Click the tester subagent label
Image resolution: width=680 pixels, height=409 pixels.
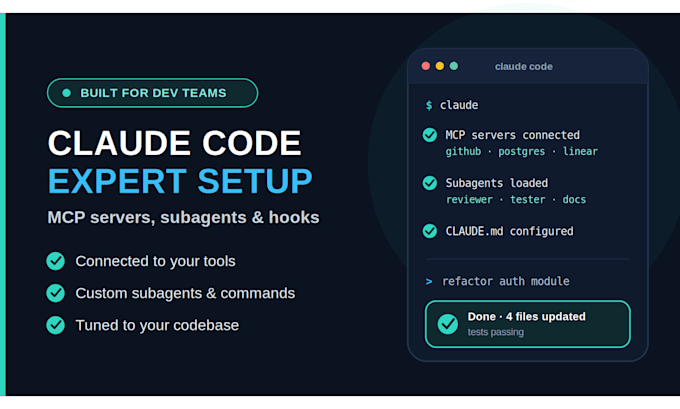(527, 200)
